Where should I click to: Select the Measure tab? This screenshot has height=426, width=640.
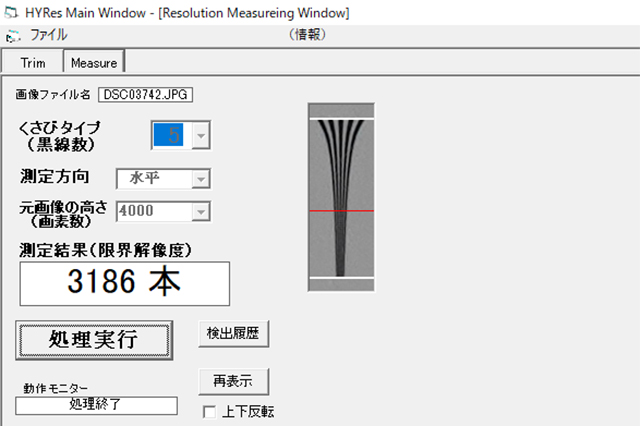93,62
